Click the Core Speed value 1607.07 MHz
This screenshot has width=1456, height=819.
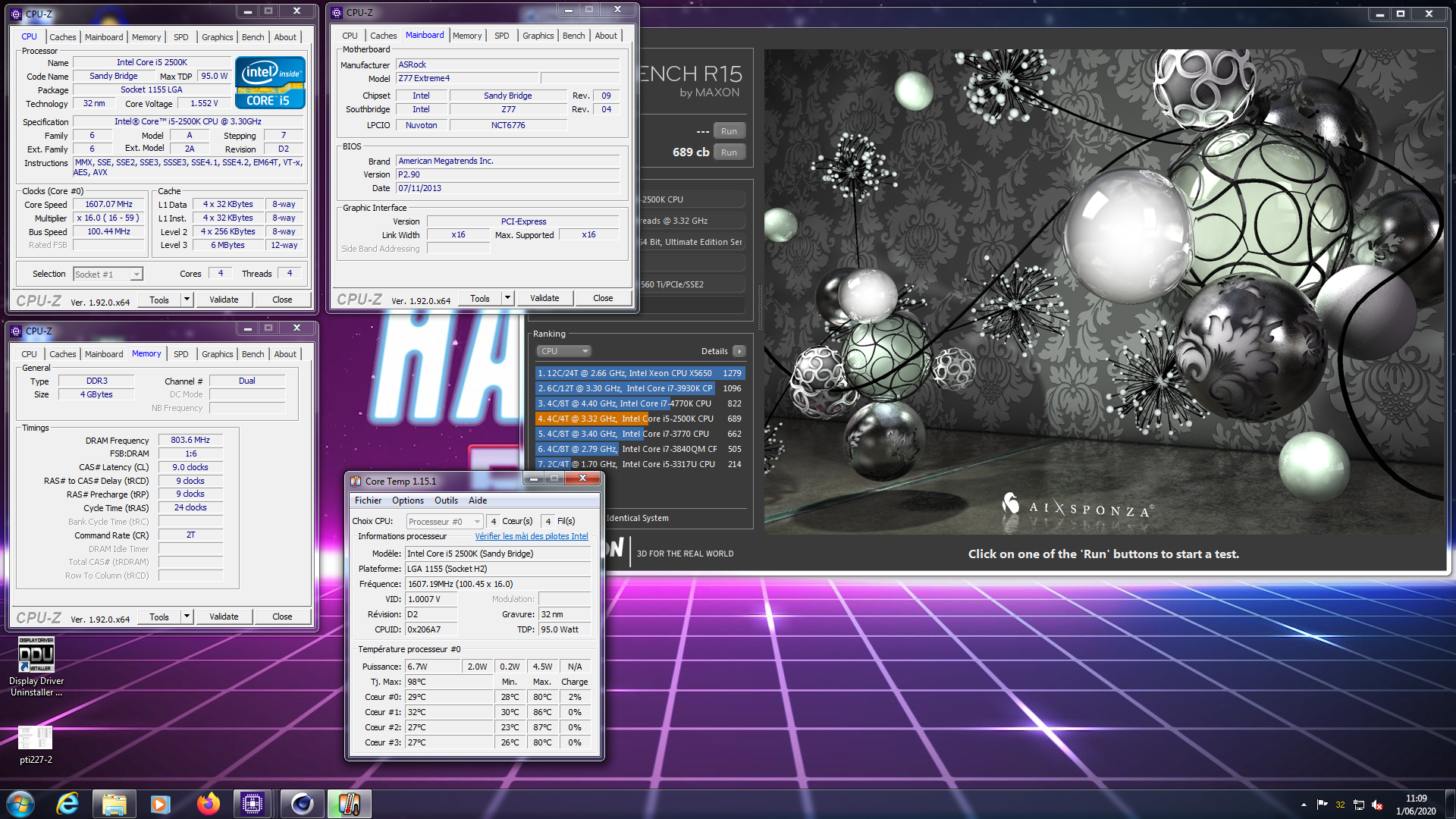pyautogui.click(x=108, y=205)
